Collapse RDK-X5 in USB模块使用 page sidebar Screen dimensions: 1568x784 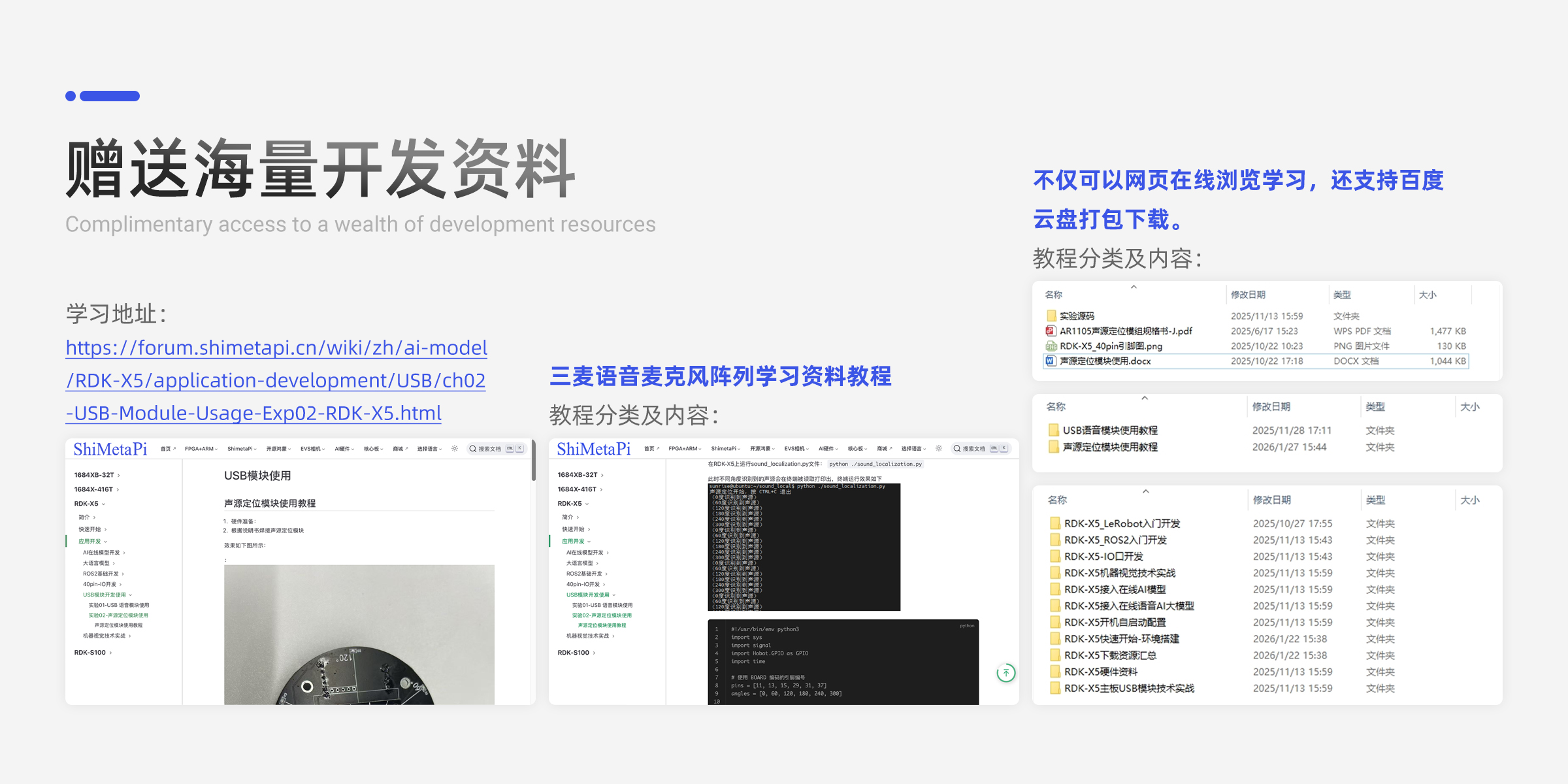tap(90, 504)
